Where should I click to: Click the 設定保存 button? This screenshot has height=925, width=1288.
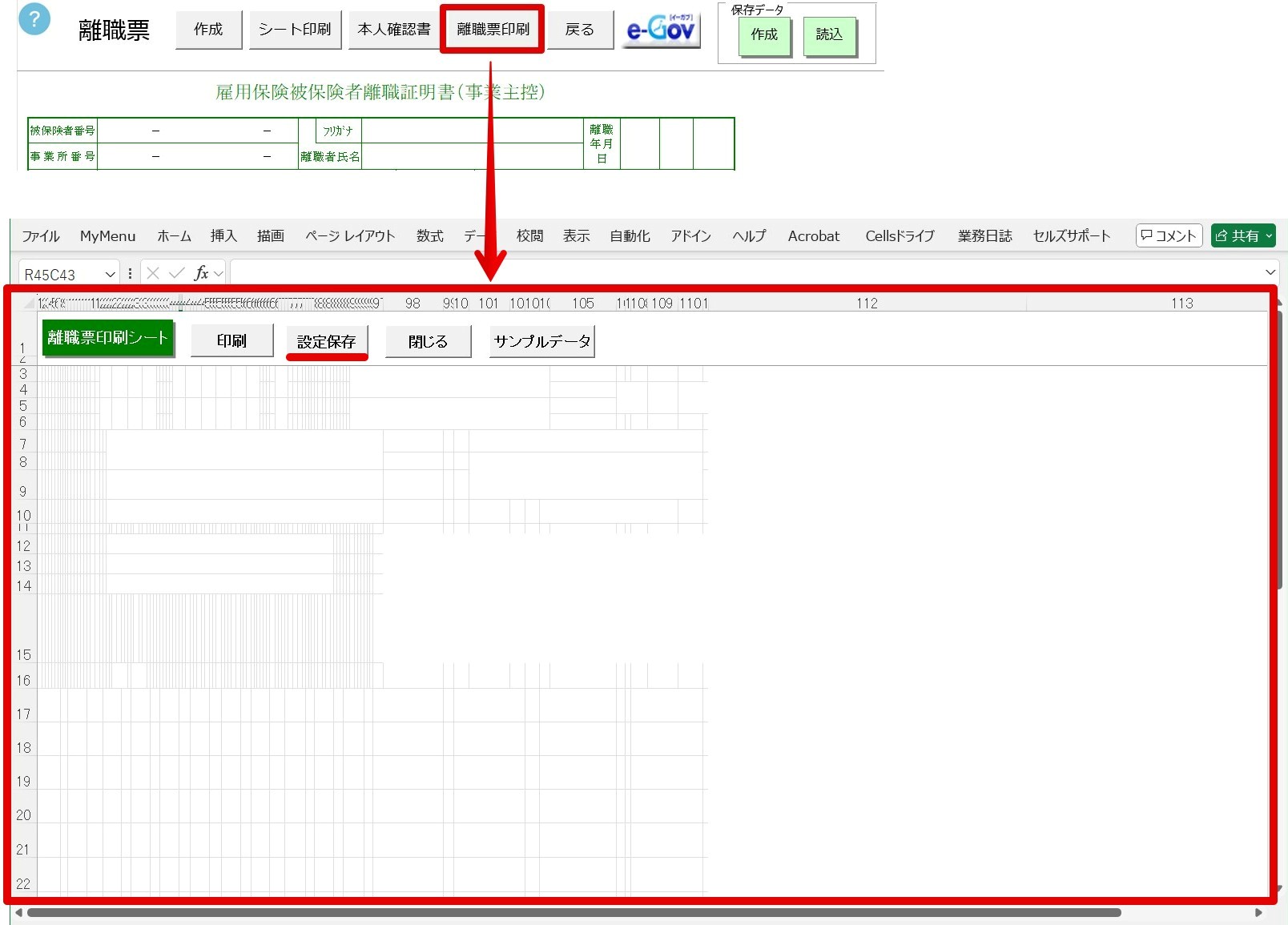click(327, 341)
